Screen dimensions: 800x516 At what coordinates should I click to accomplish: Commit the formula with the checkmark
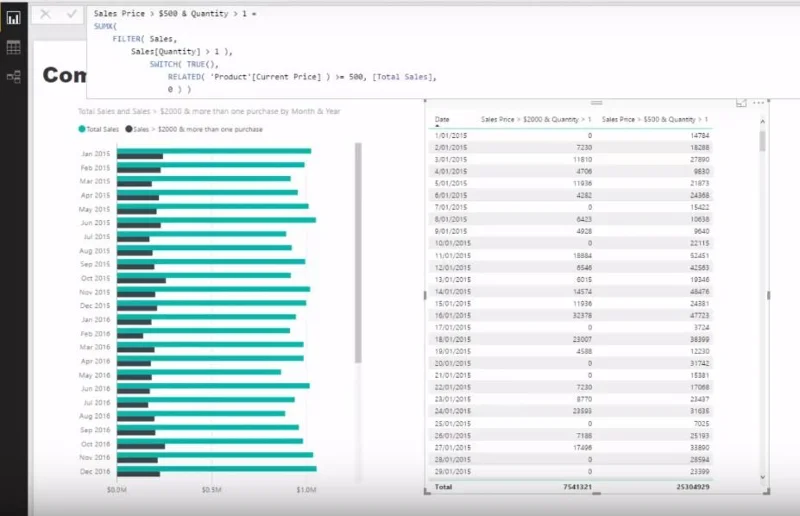71,14
